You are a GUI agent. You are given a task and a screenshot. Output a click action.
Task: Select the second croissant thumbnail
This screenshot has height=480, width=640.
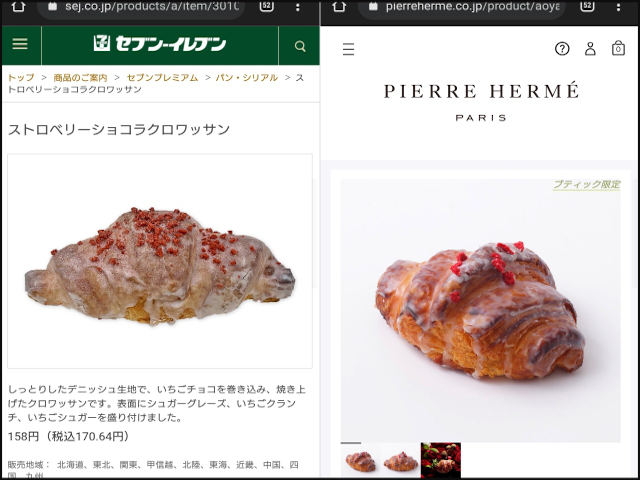point(401,461)
